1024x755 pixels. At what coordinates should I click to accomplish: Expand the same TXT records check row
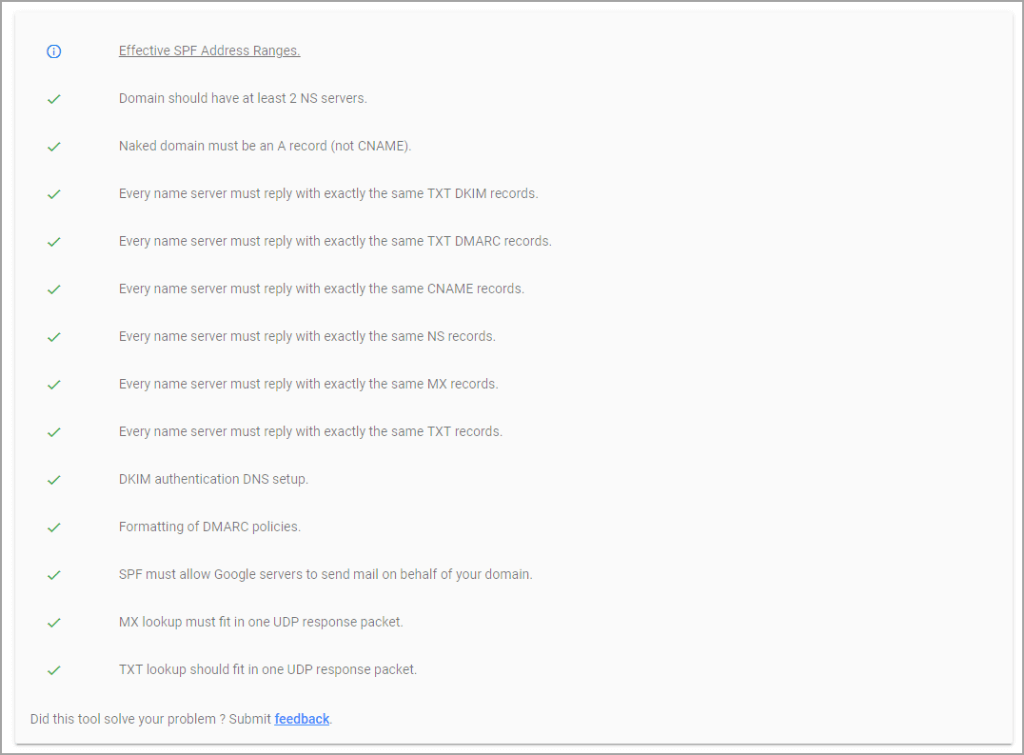(310, 432)
